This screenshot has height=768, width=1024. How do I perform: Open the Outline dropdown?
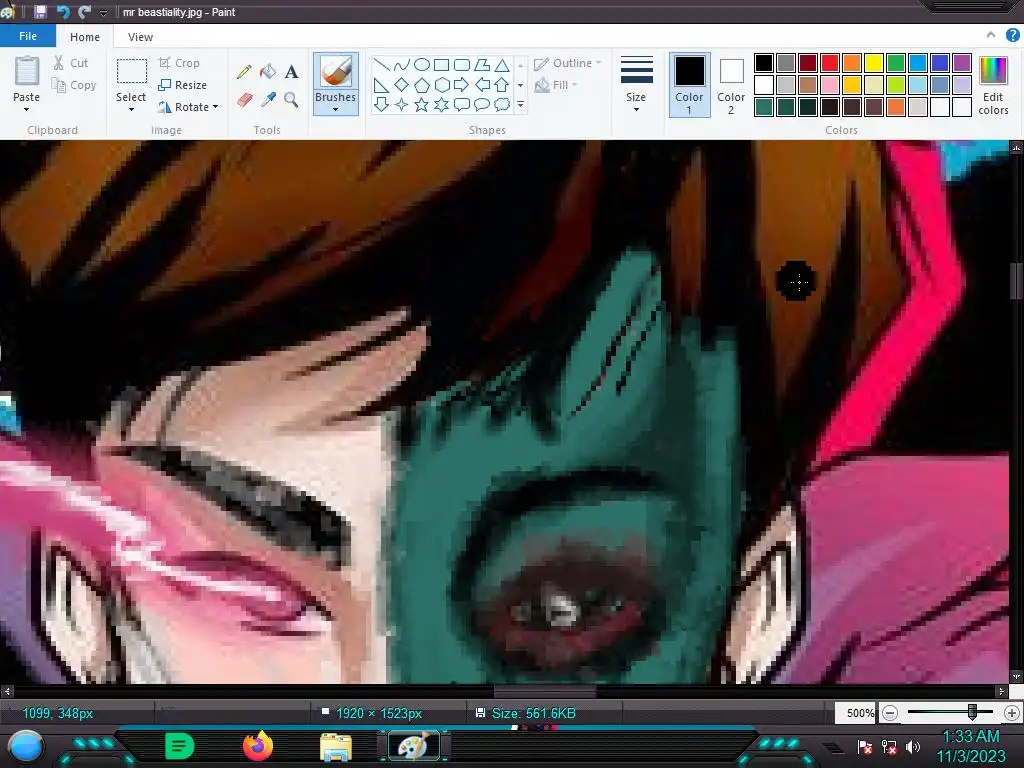click(x=568, y=63)
